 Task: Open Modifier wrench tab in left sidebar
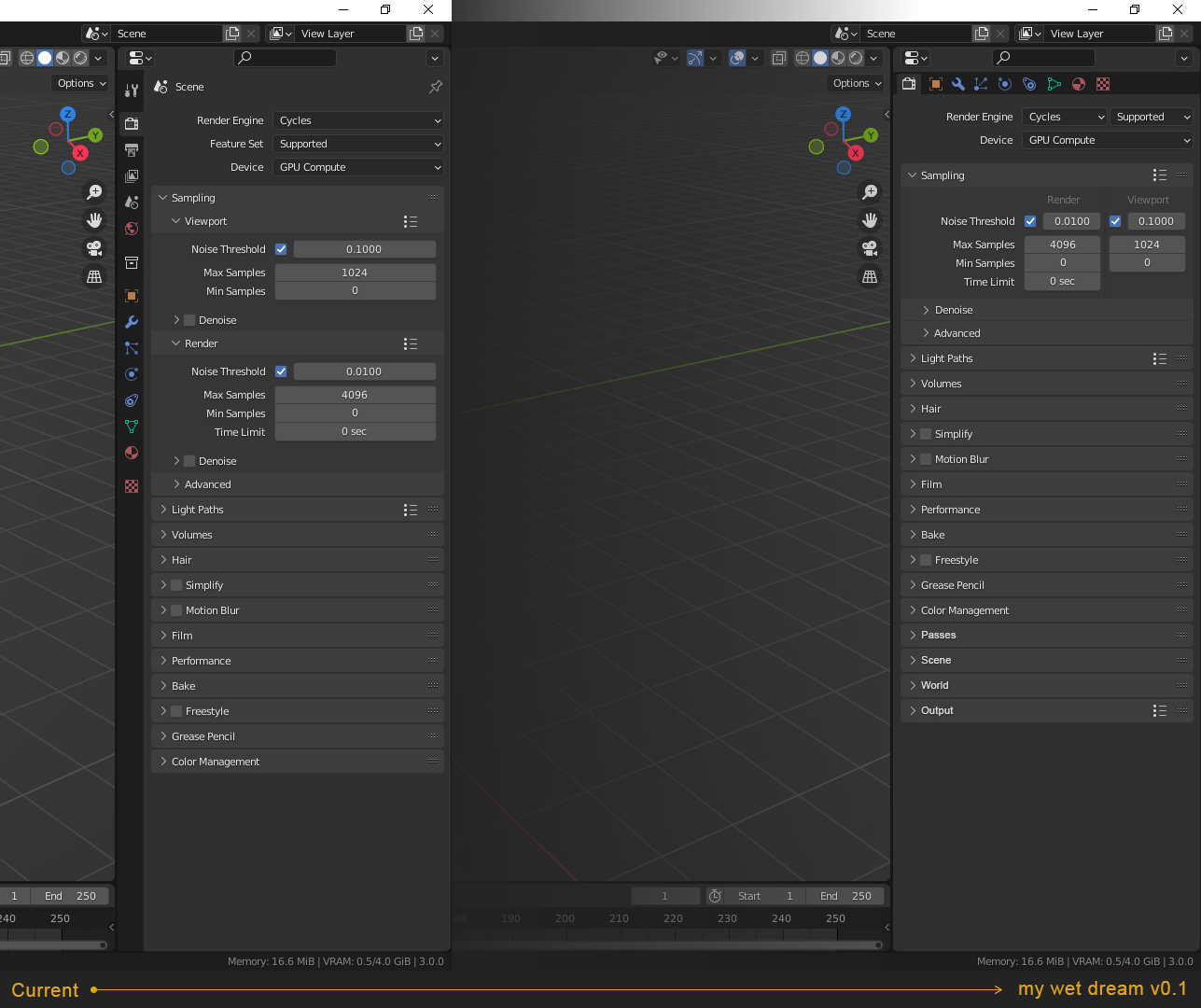132,322
